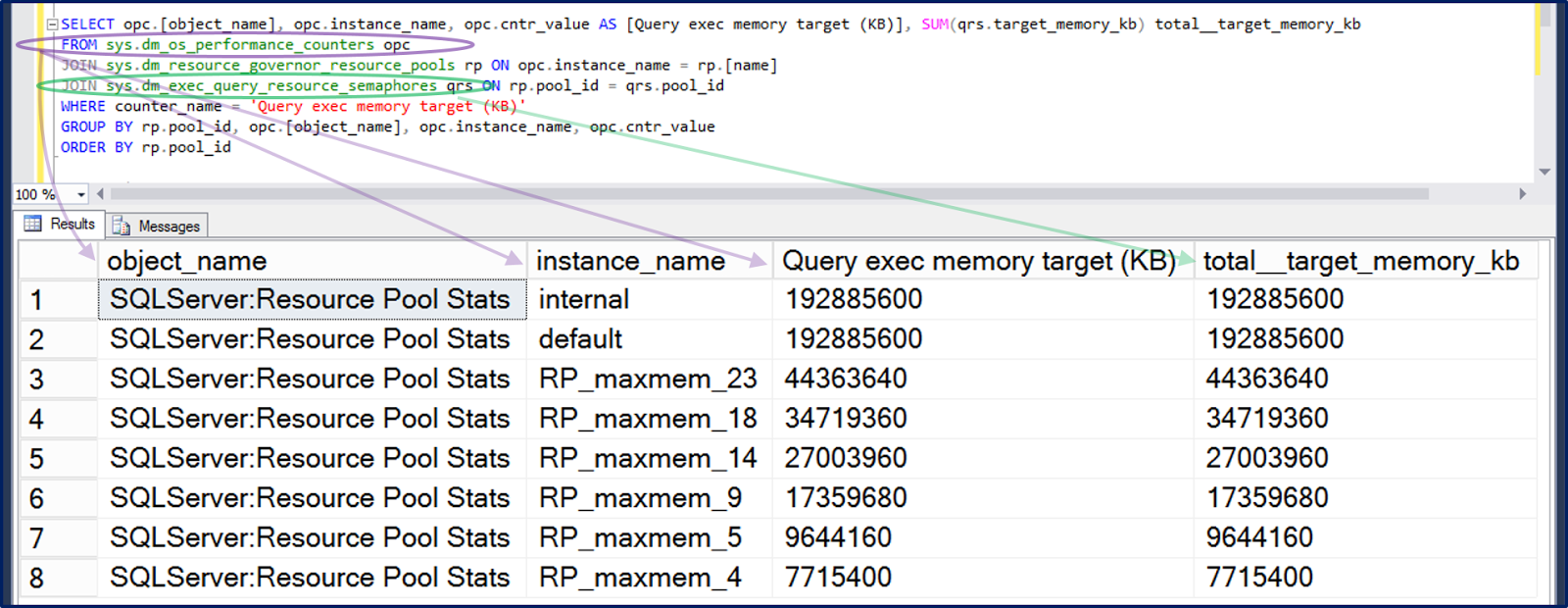1568x608 pixels.
Task: Click the Results grid icon
Action: (33, 224)
